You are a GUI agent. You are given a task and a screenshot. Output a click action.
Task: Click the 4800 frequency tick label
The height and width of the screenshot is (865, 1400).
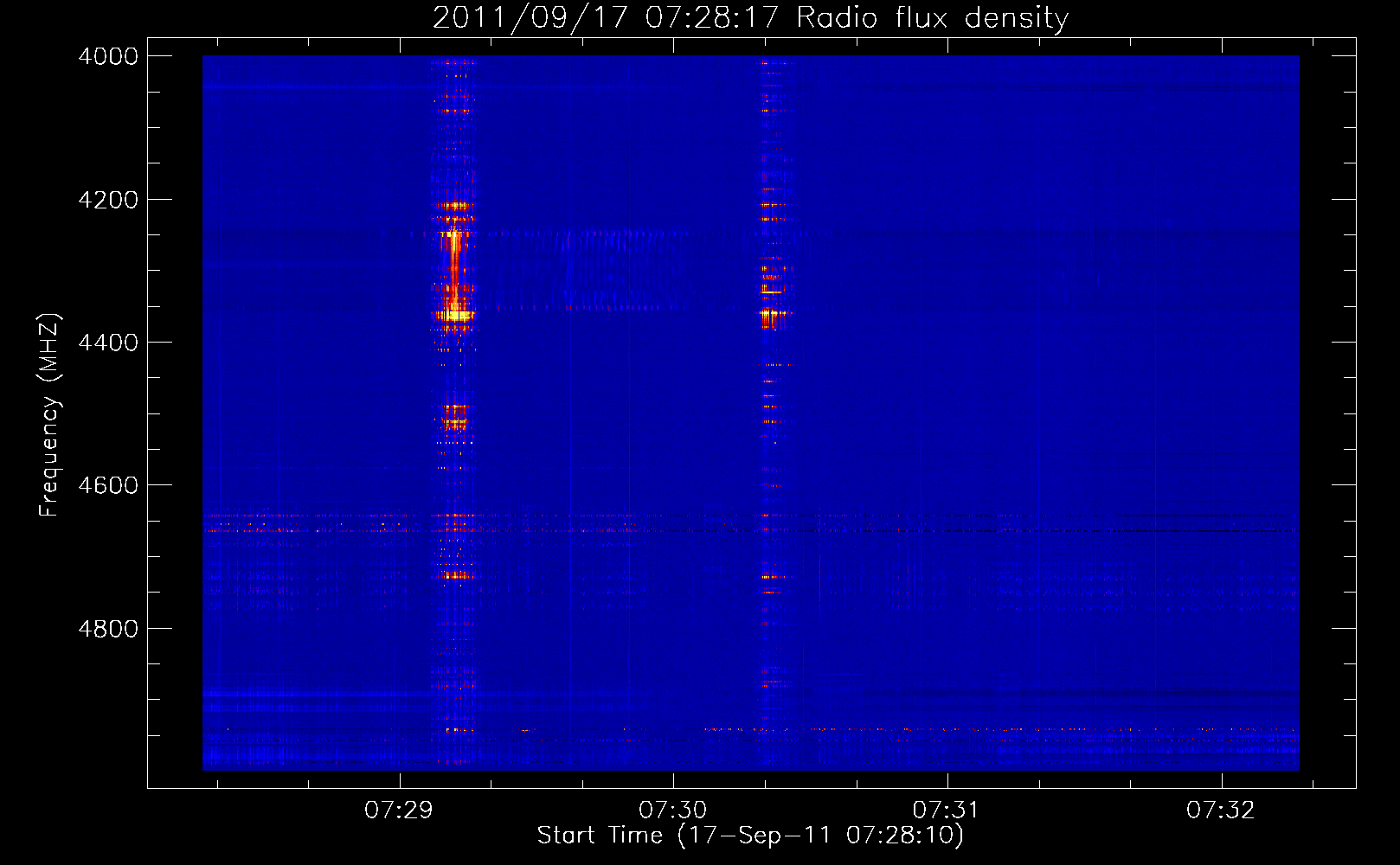108,629
